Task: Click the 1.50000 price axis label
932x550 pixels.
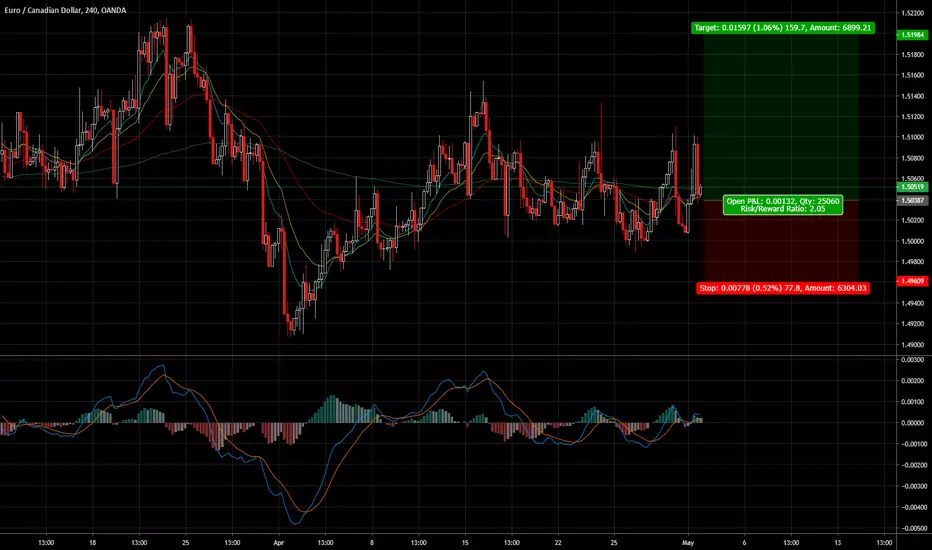Action: click(x=912, y=241)
